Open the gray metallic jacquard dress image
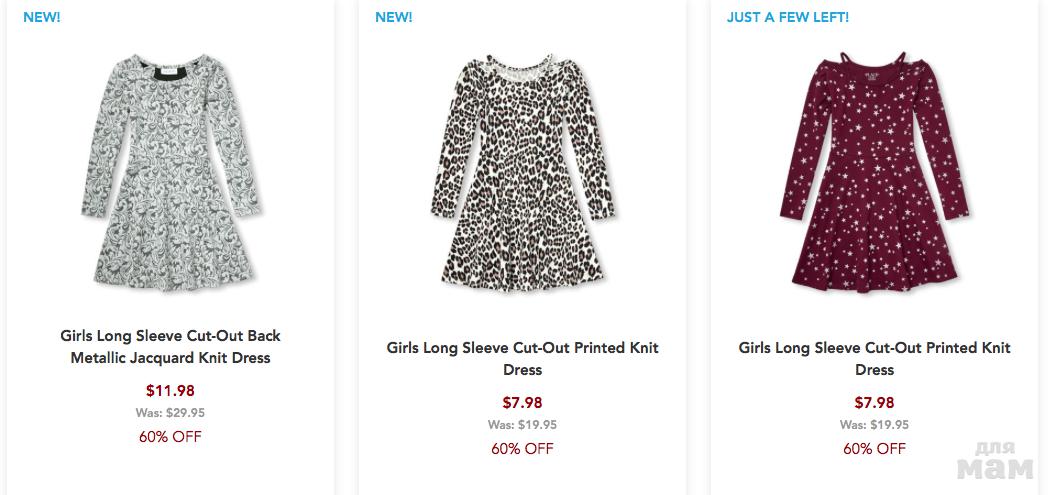Viewport: 1050px width, 495px height. tap(170, 175)
